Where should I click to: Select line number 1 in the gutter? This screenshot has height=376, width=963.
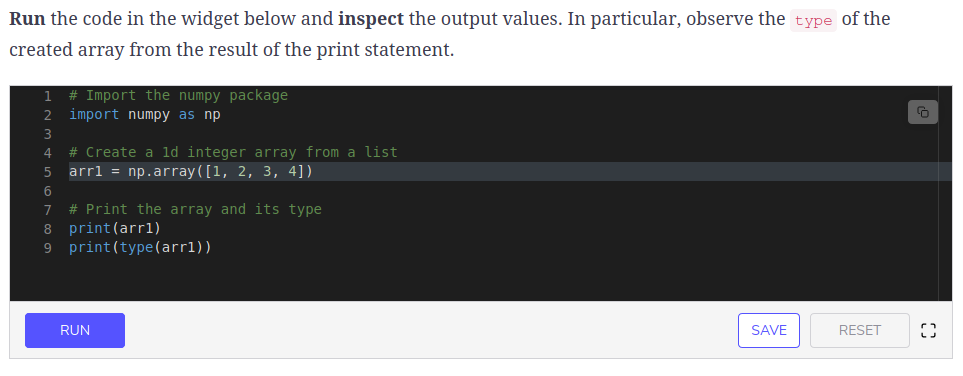click(x=47, y=96)
